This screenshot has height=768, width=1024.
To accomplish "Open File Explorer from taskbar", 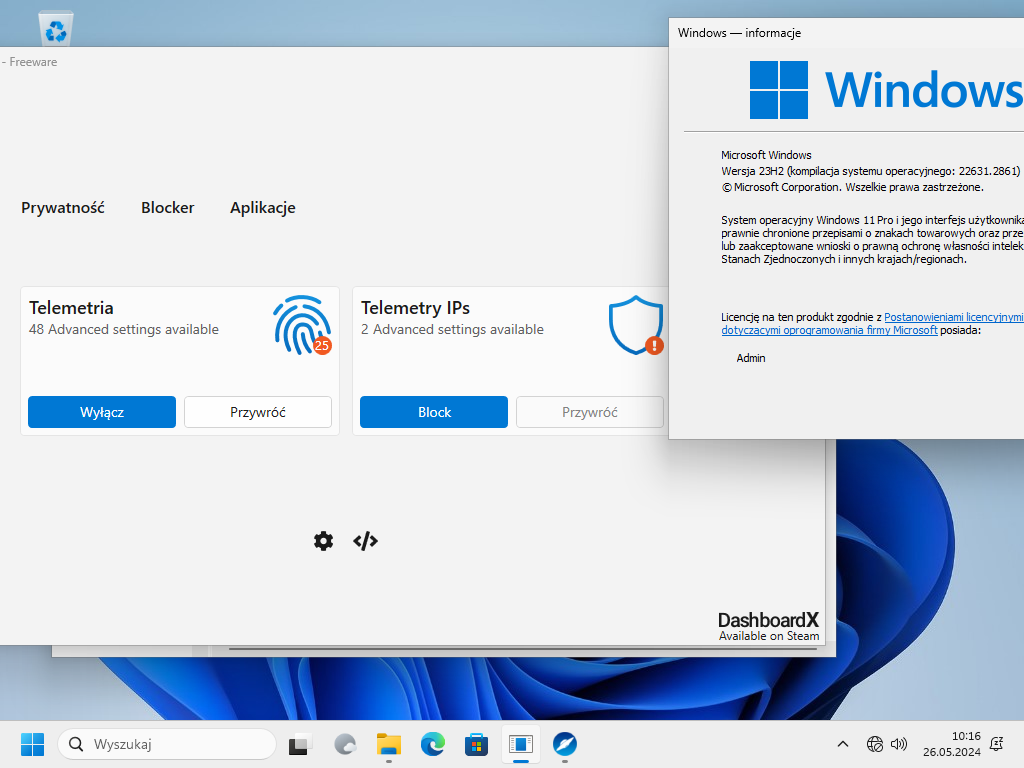I will (389, 744).
